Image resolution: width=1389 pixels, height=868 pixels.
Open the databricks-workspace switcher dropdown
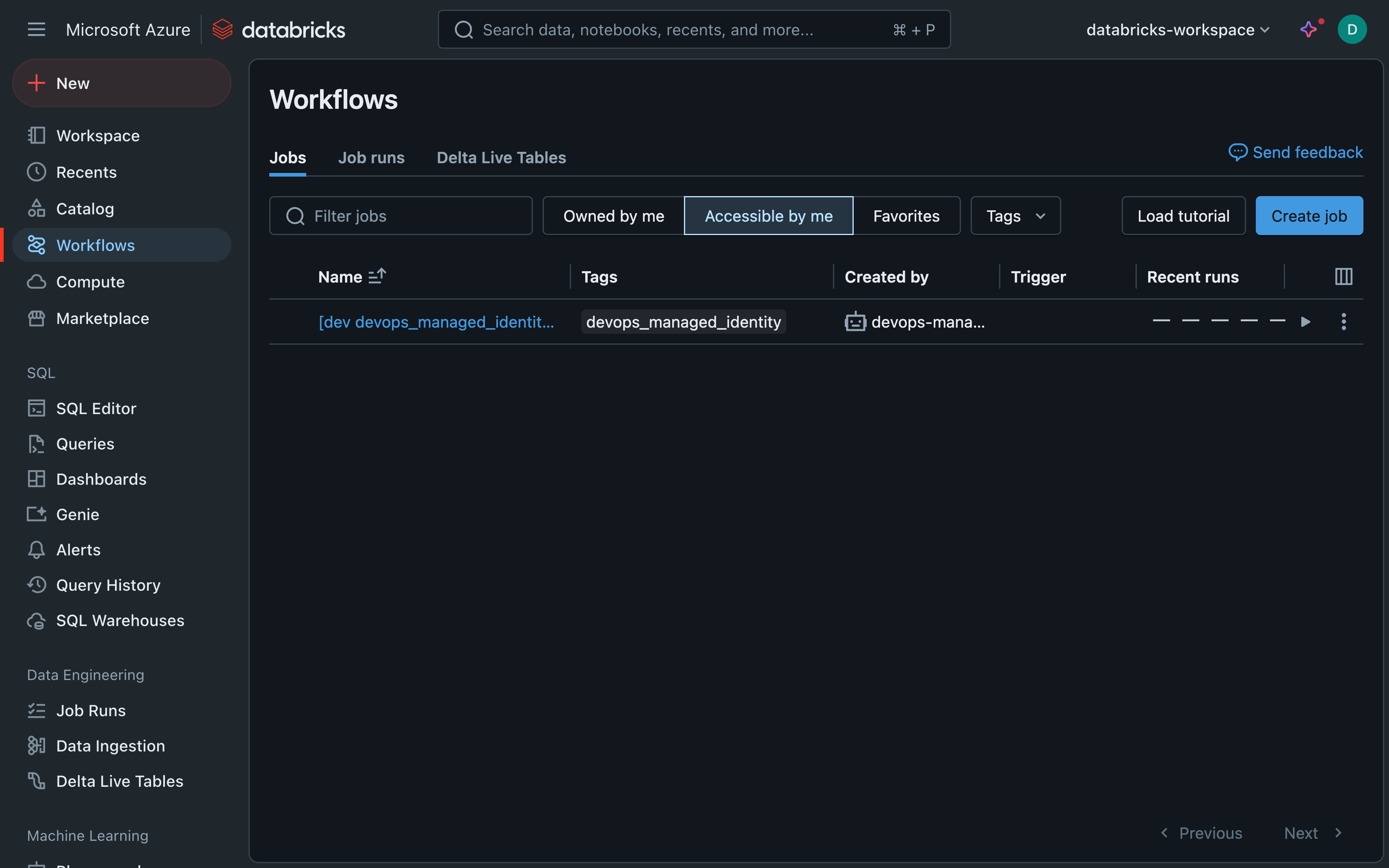[1177, 29]
